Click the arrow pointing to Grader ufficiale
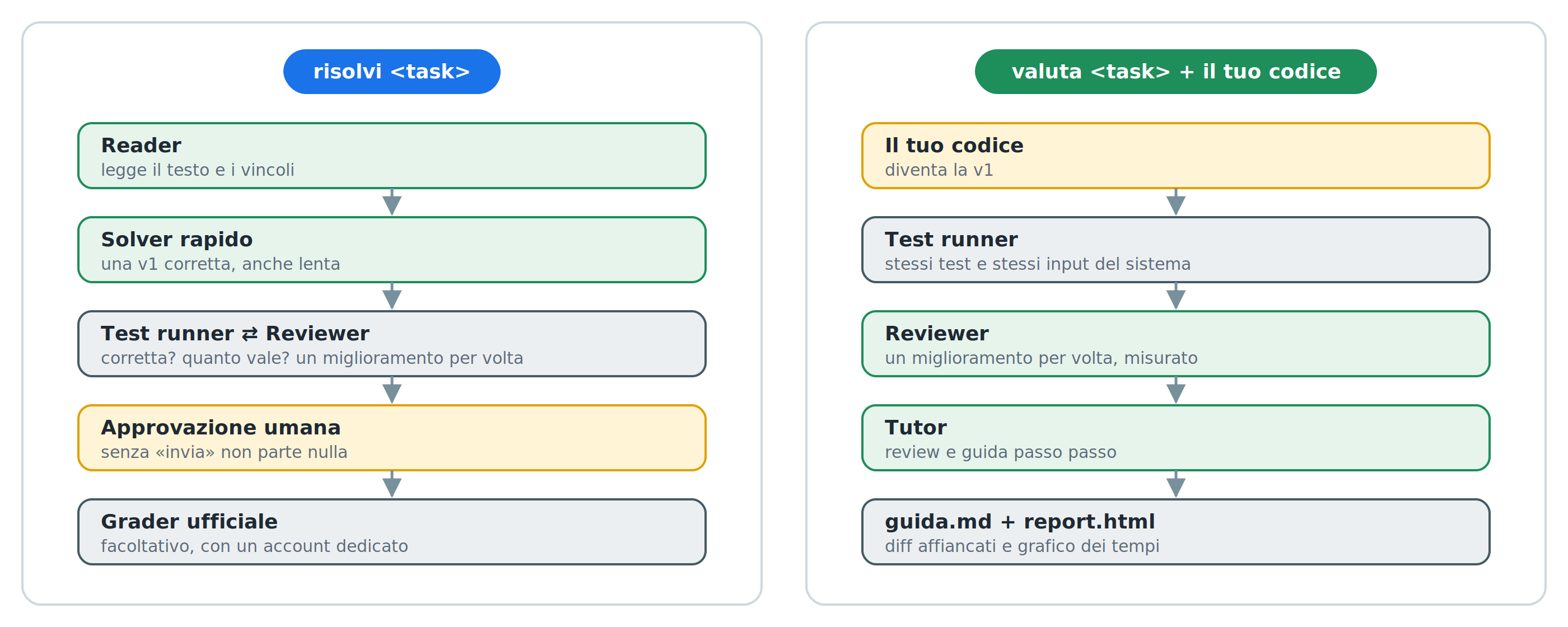 (x=391, y=485)
